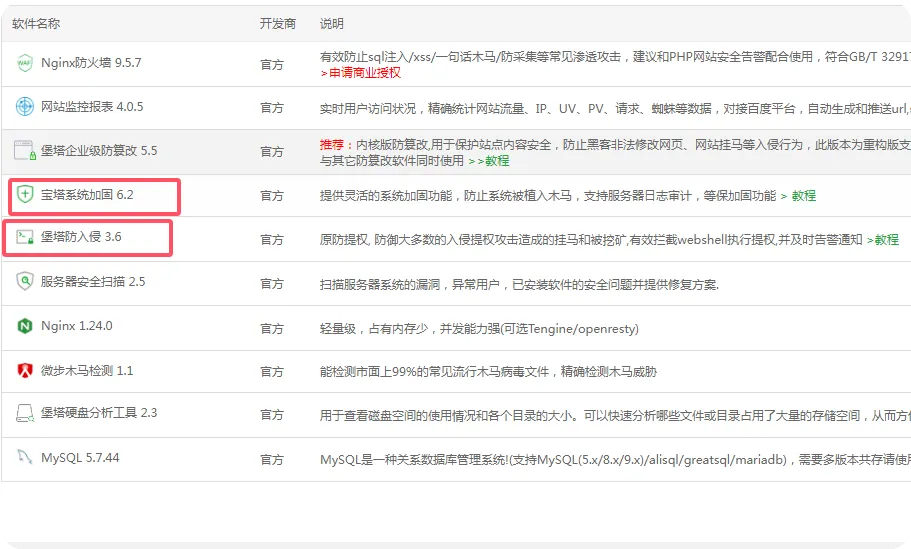This screenshot has height=549, width=911.
Task: Click the 堡塔硬盘分析工具 disk icon
Action: [x=24, y=413]
